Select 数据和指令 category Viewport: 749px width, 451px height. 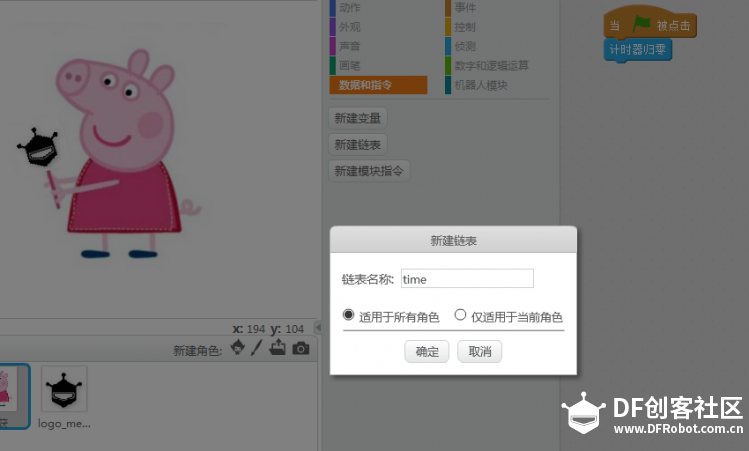tap(378, 85)
